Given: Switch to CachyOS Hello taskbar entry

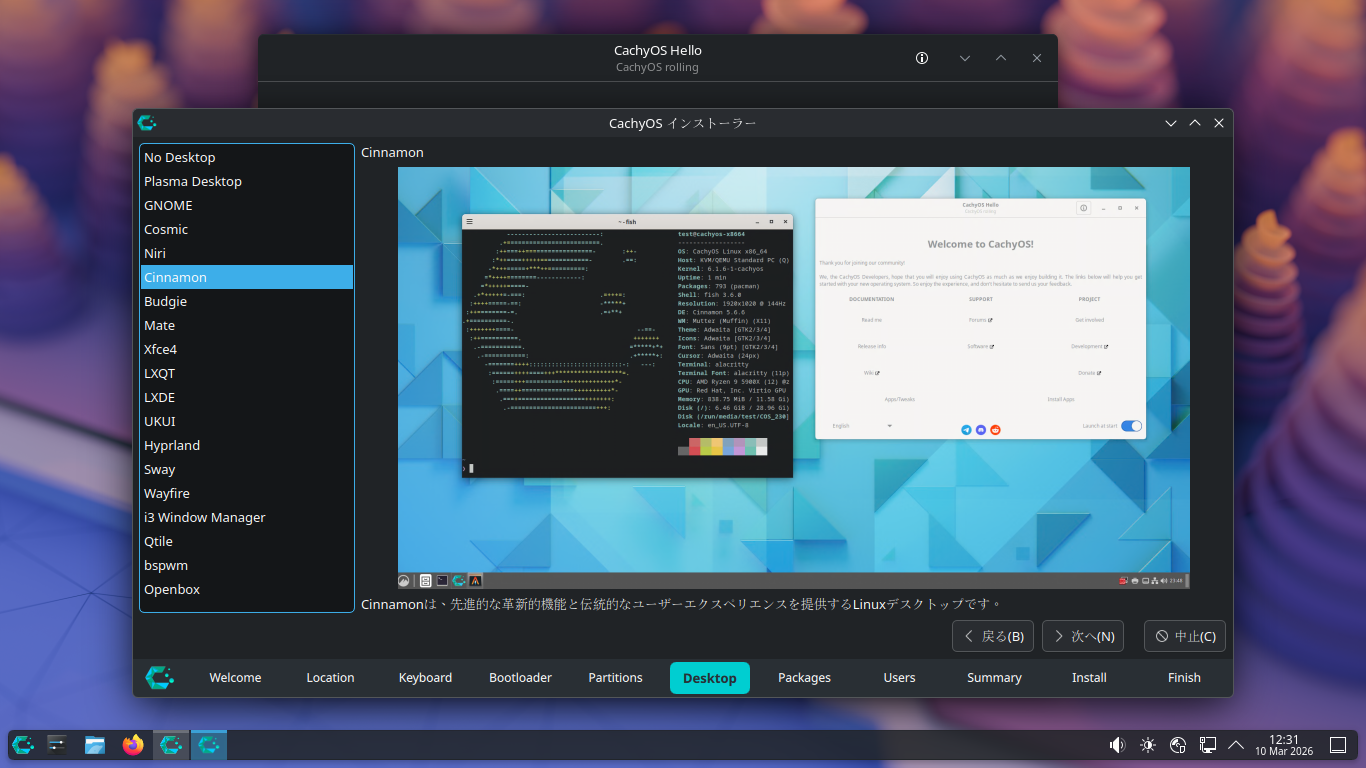Looking at the screenshot, I should (171, 745).
